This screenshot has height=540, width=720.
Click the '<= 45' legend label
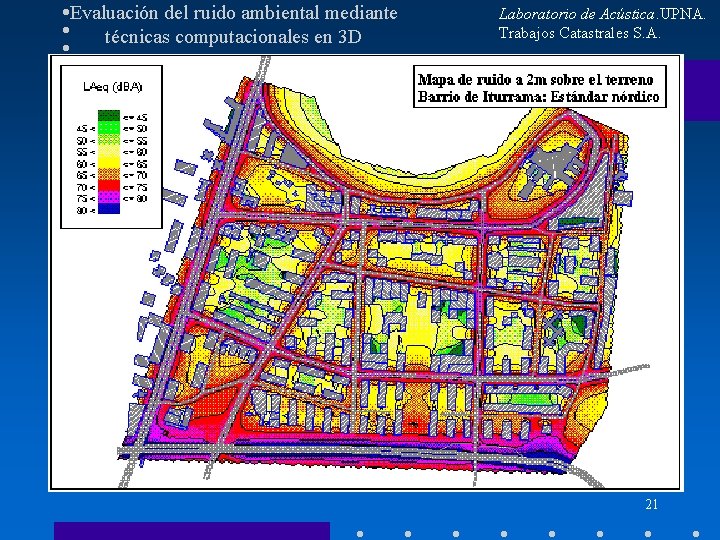(x=135, y=118)
